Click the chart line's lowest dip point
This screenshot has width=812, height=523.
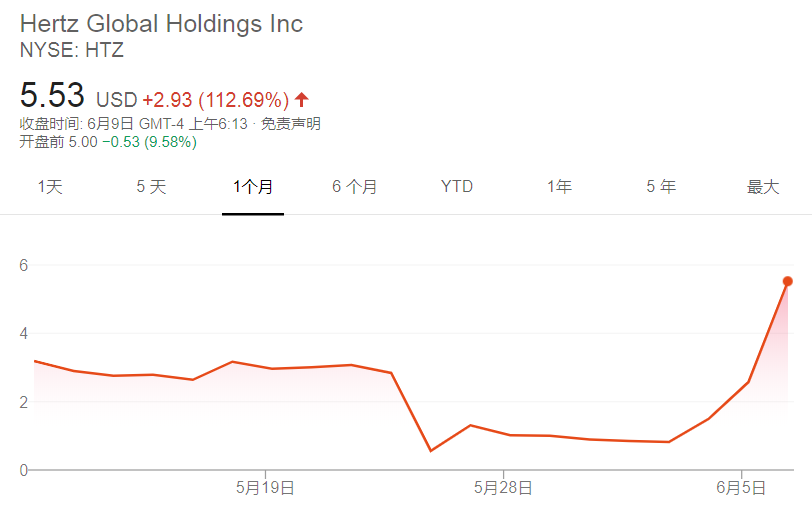click(x=431, y=451)
